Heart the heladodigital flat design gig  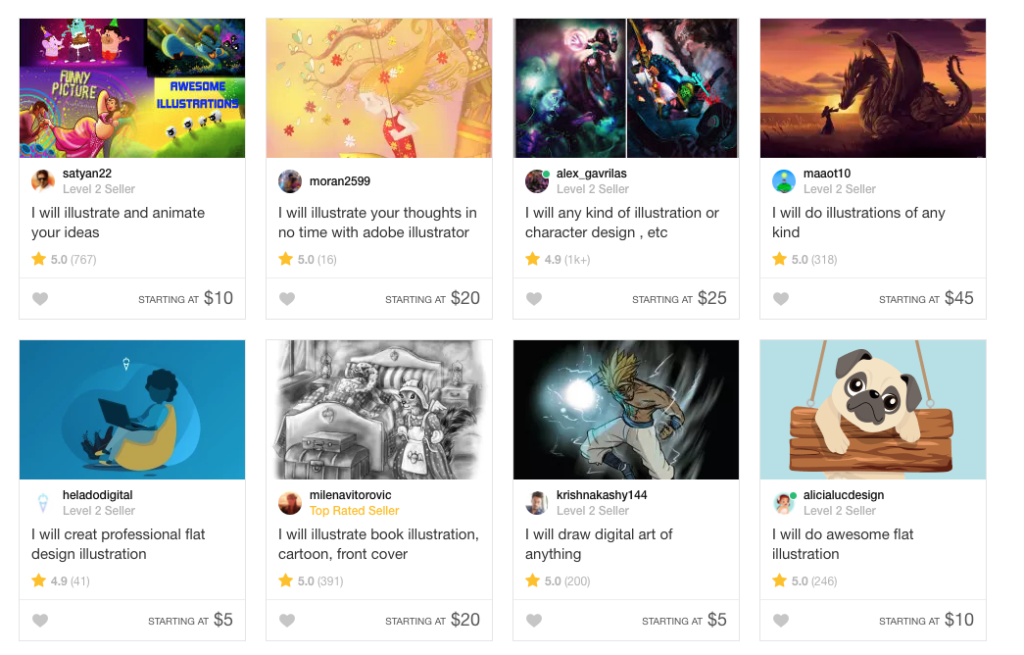click(x=40, y=620)
